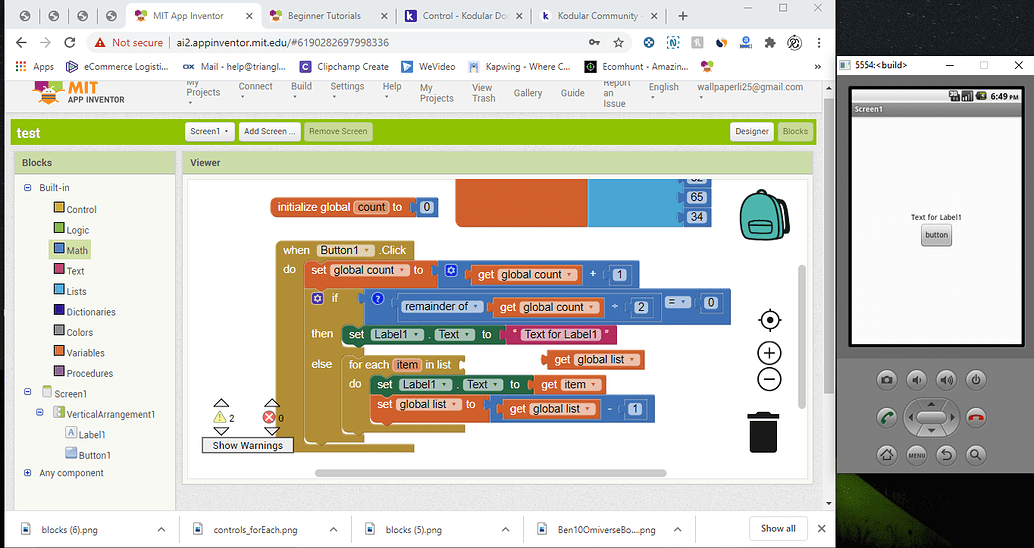Open the Screen1 dropdown button
Screen dimensions: 1034x548
click(210, 131)
